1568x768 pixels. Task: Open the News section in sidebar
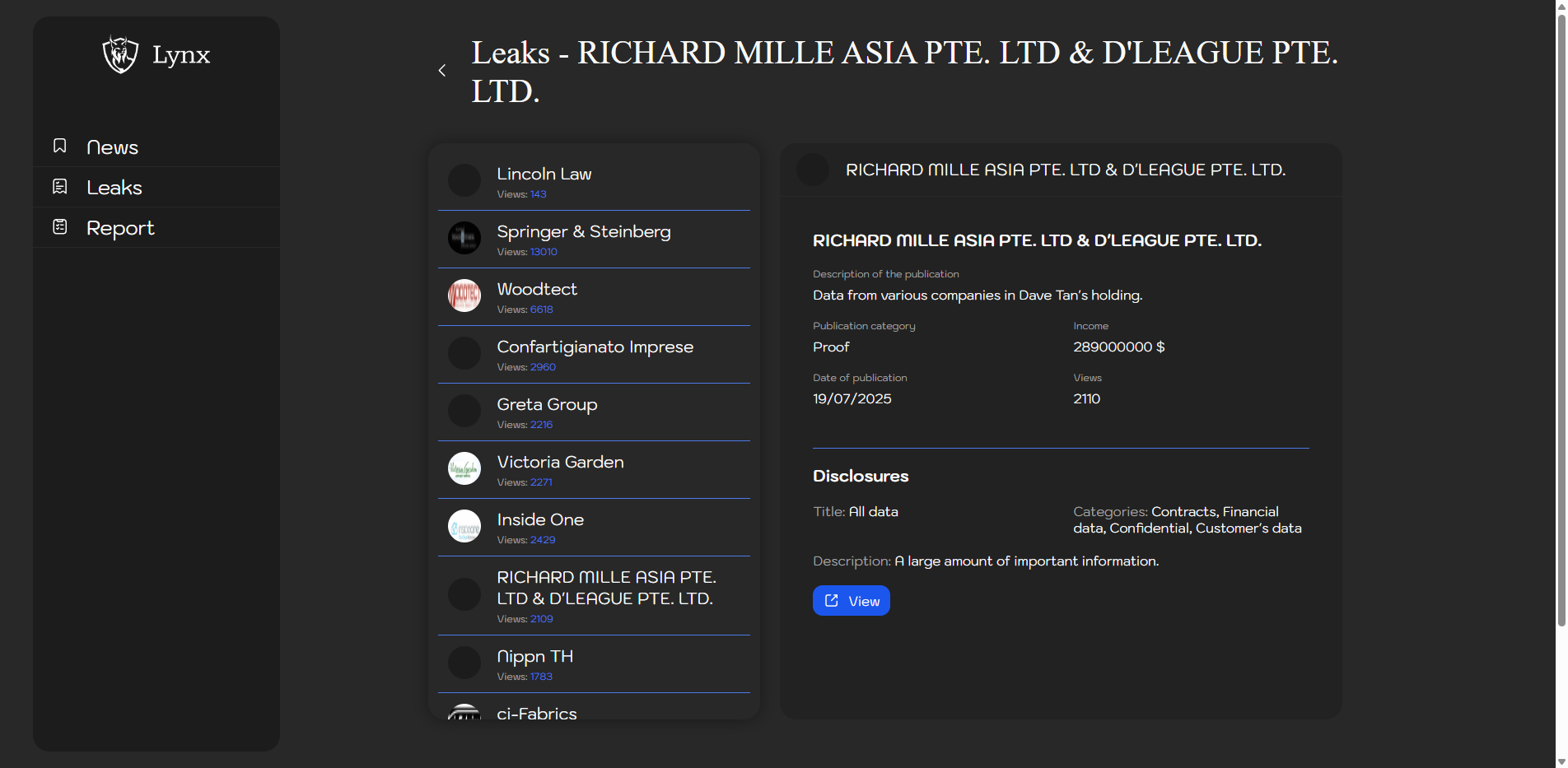tap(112, 147)
